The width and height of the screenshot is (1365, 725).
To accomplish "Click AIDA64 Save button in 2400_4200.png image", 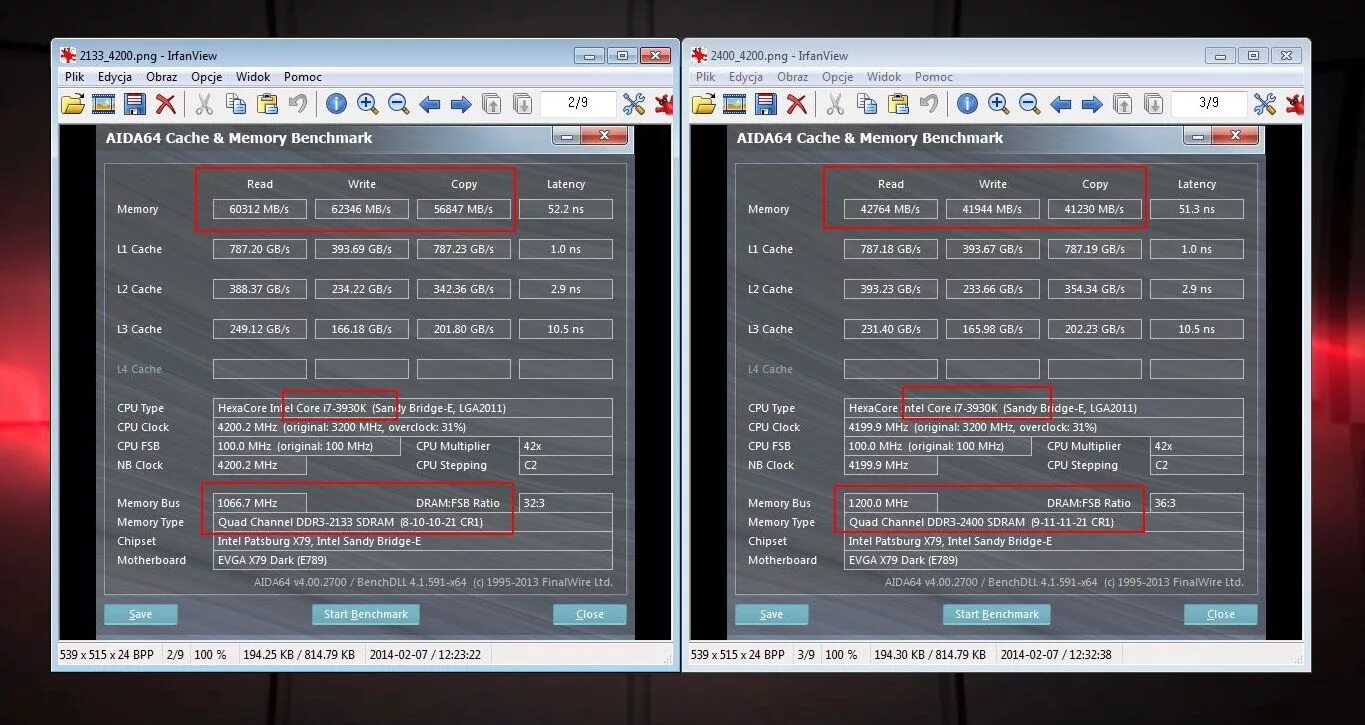I will (772, 614).
